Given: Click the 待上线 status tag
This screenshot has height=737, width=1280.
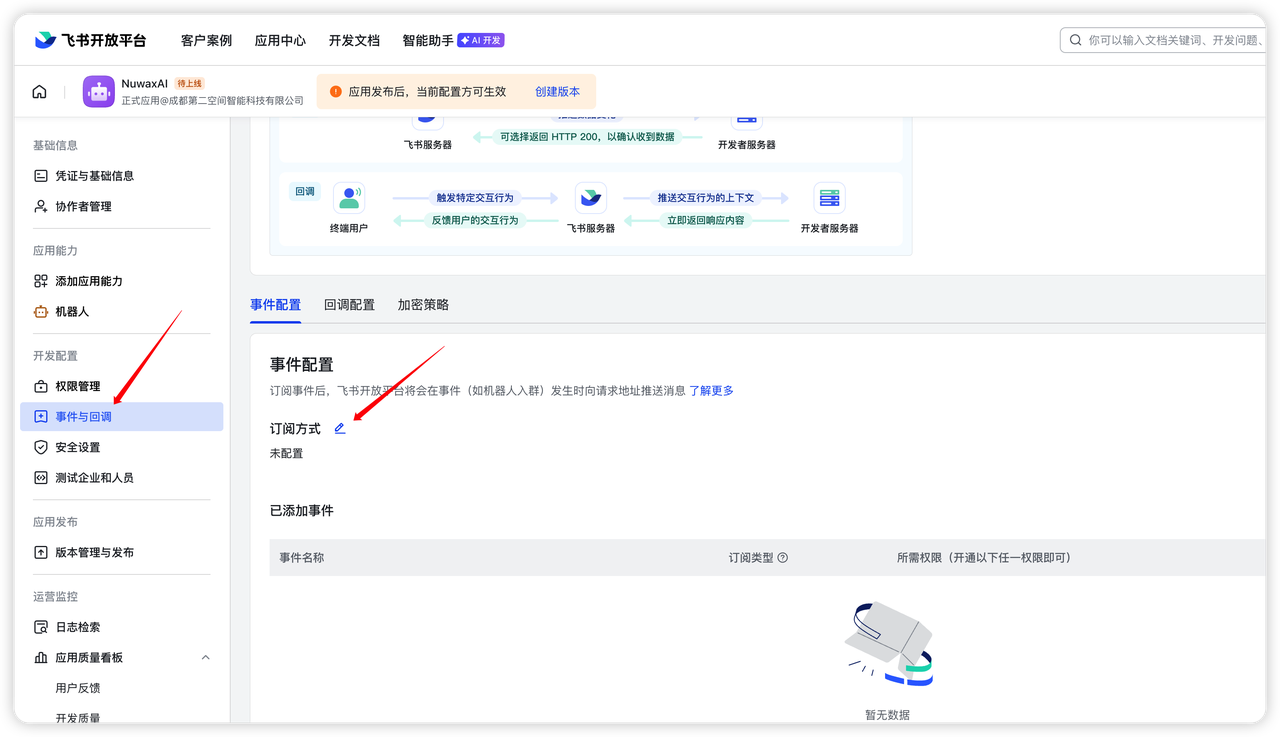Looking at the screenshot, I should pos(190,83).
